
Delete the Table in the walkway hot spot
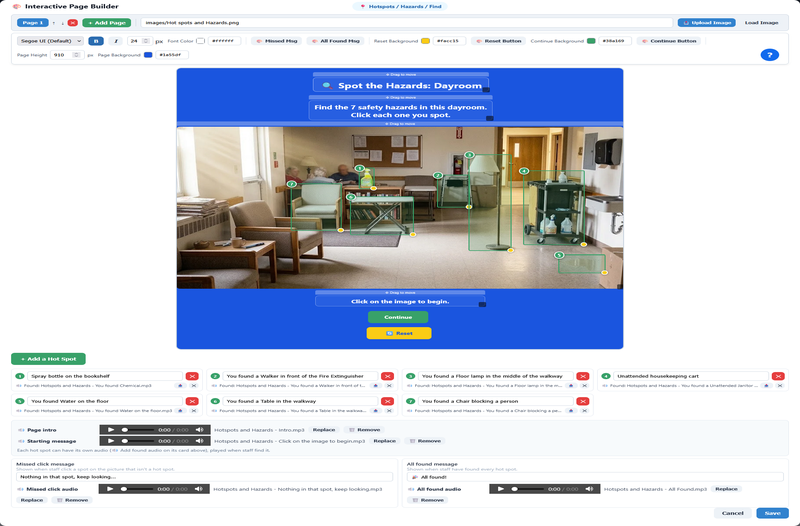[x=387, y=402]
